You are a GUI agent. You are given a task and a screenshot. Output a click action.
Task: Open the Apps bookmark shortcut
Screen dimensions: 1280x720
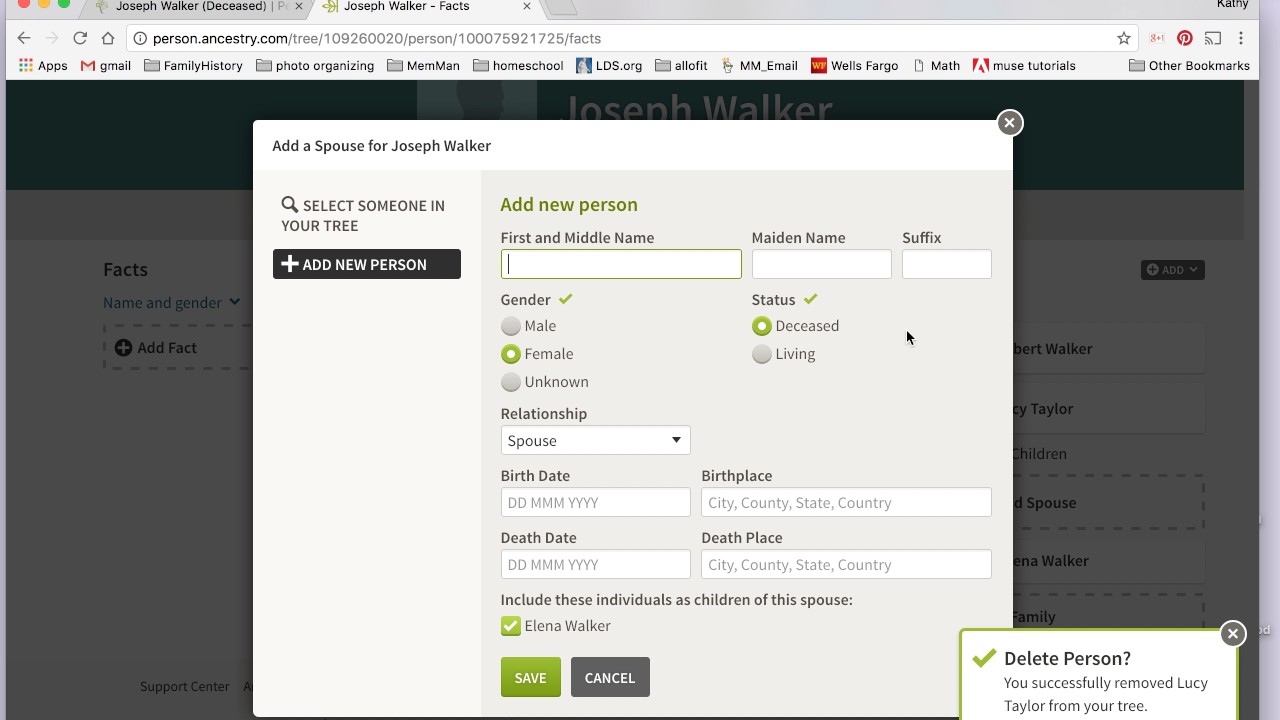pos(43,66)
